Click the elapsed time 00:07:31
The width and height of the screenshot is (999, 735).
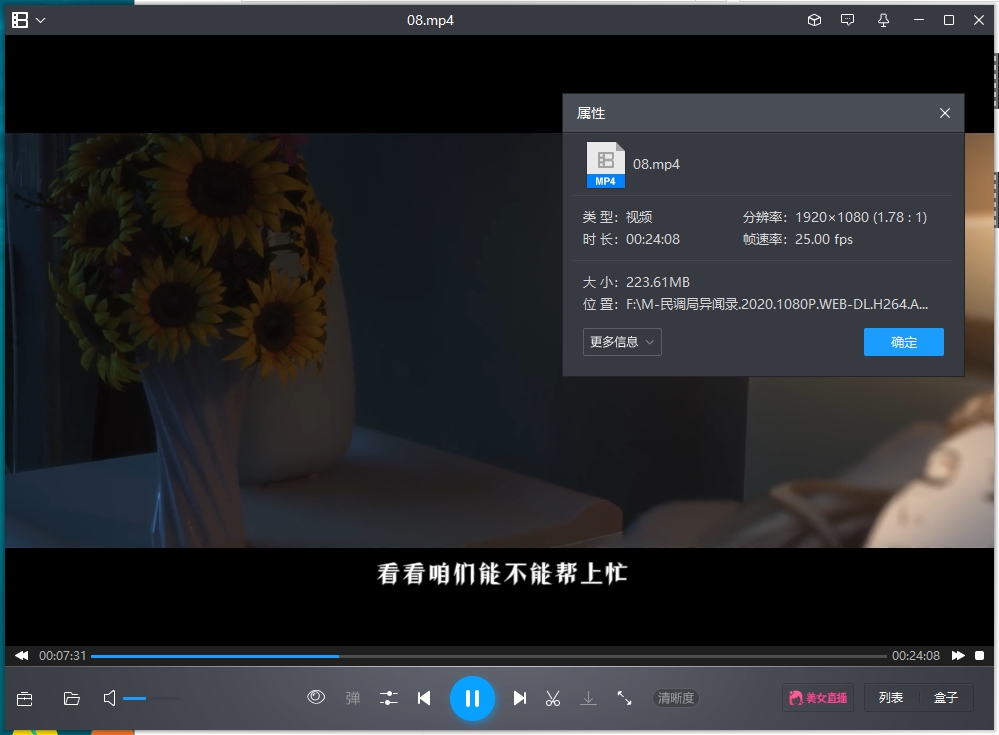pyautogui.click(x=62, y=655)
